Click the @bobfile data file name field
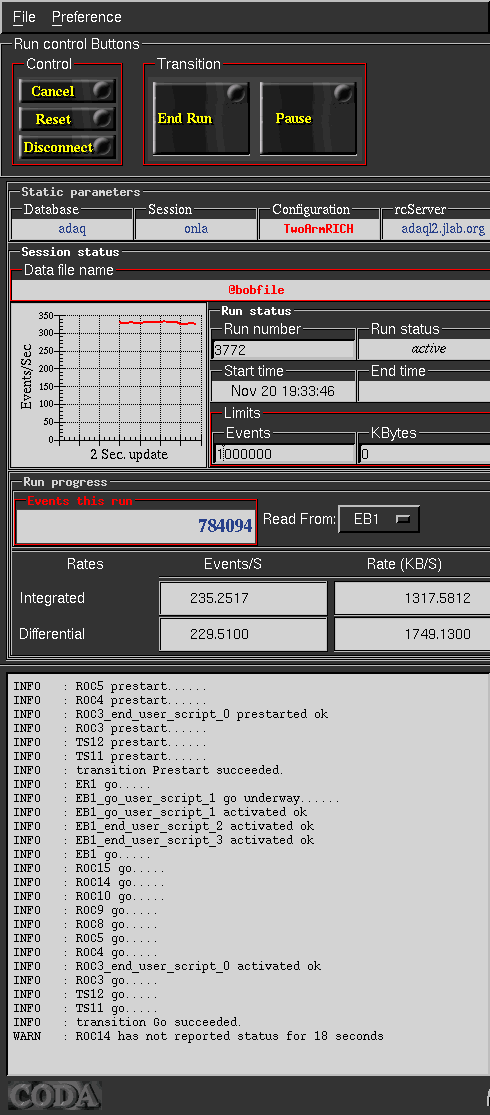 point(250,290)
